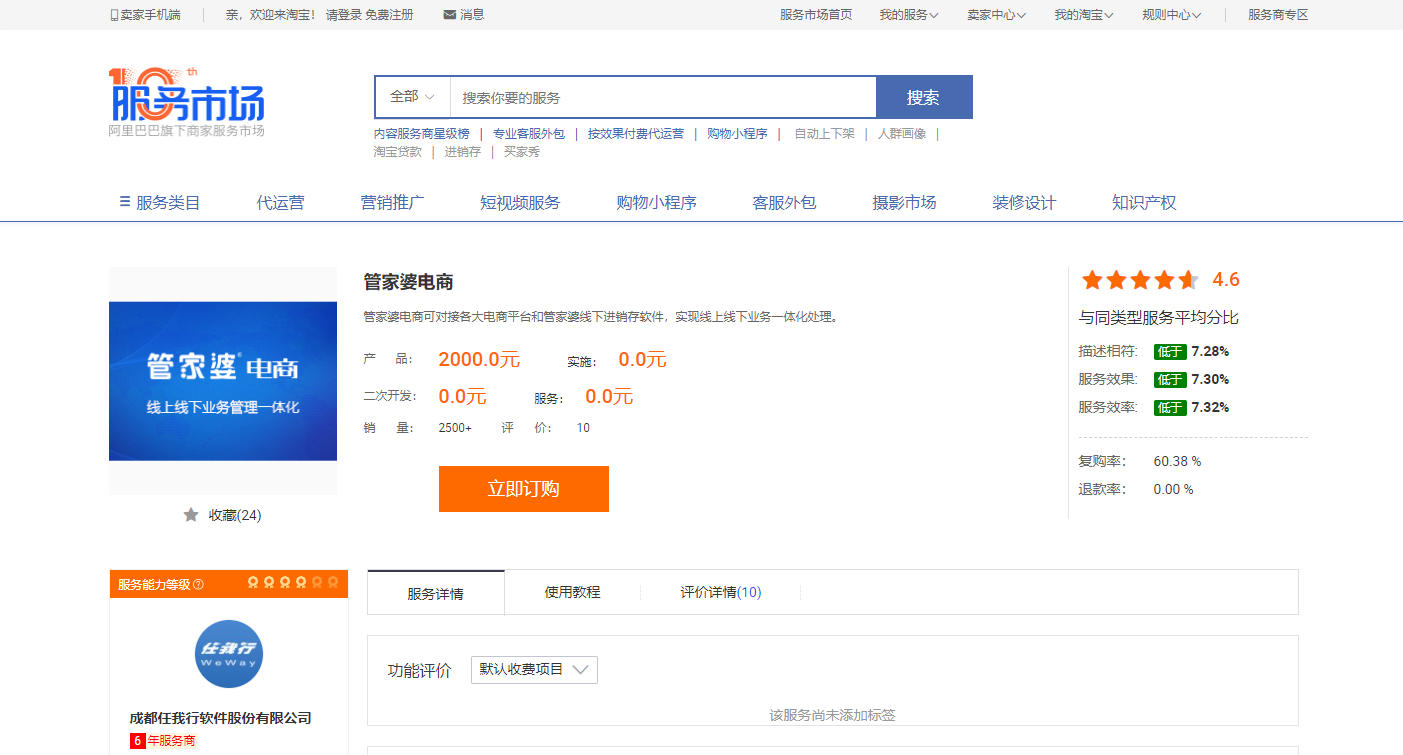This screenshot has height=755, width=1403.
Task: Click the service capability medal icons
Action: tap(293, 583)
